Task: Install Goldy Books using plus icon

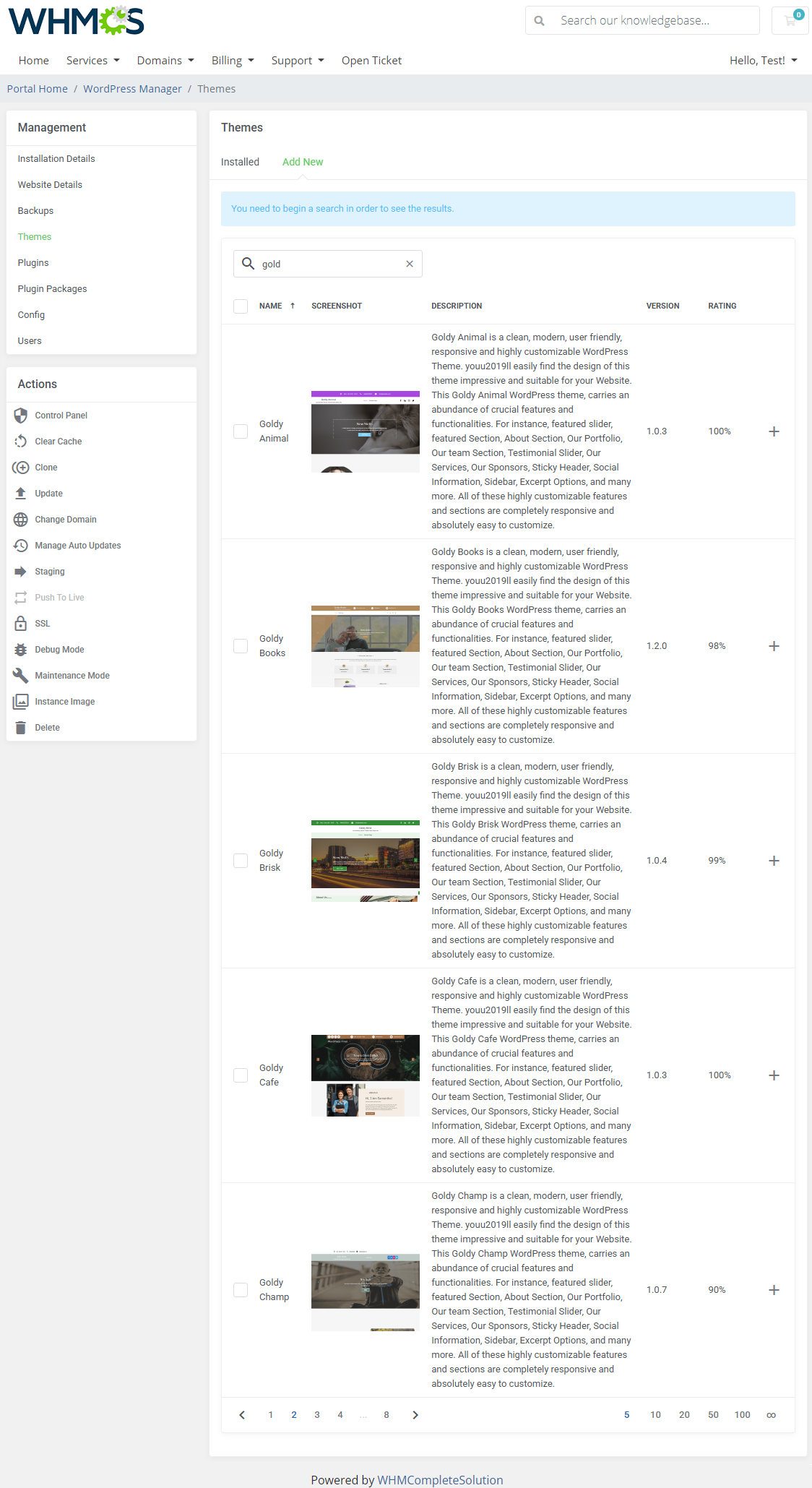Action: click(x=774, y=646)
